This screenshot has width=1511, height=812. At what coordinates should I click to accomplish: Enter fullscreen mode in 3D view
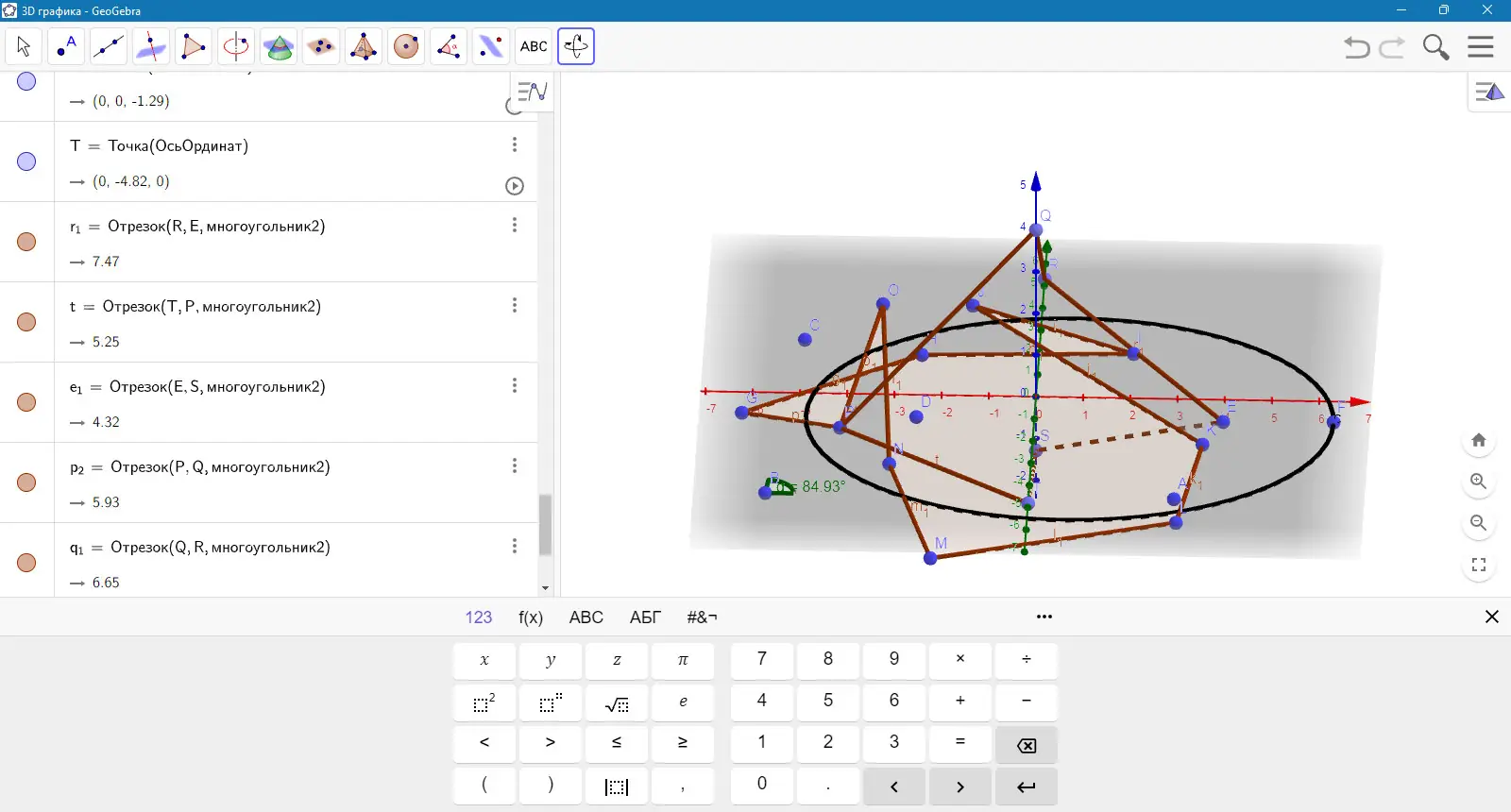[x=1479, y=565]
